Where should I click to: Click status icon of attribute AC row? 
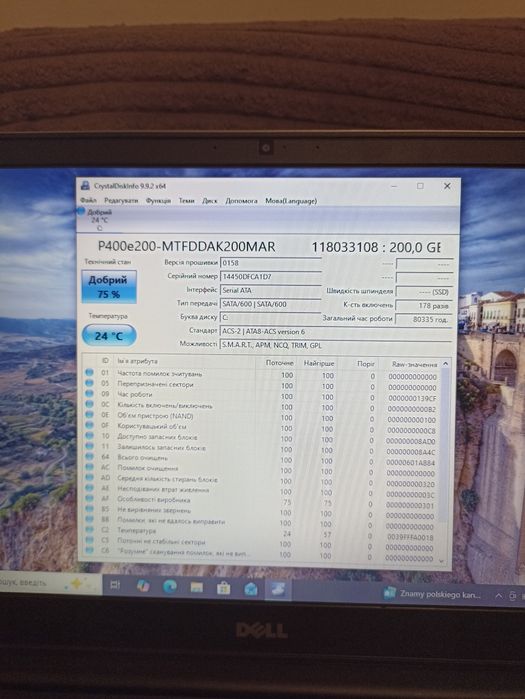coord(89,467)
